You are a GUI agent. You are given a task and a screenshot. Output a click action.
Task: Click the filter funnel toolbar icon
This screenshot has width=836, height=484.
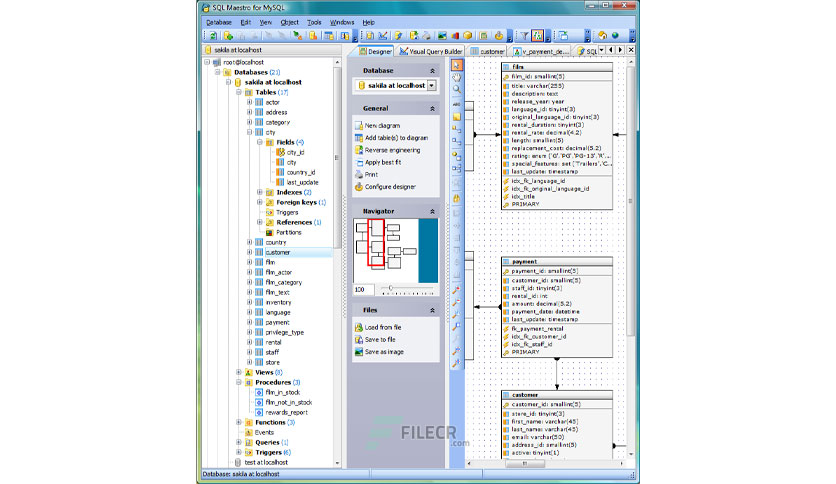(x=525, y=36)
